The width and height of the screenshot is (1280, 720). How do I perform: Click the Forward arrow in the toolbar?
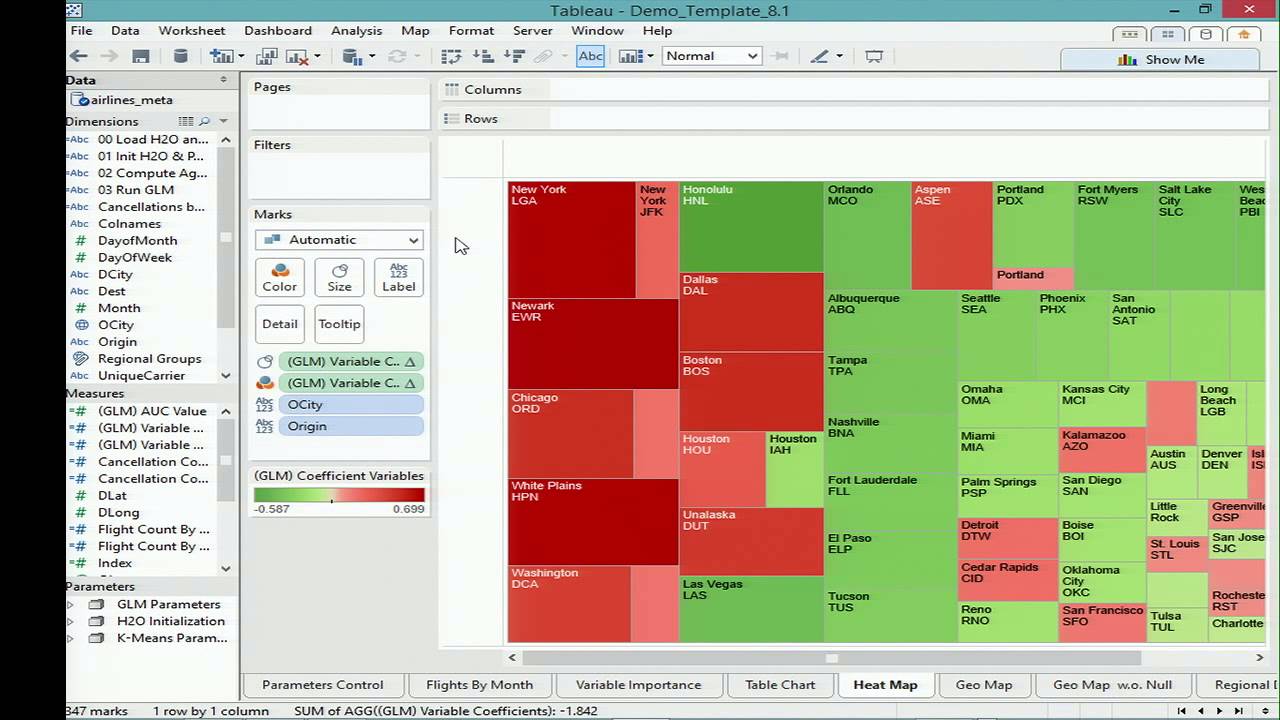(109, 56)
